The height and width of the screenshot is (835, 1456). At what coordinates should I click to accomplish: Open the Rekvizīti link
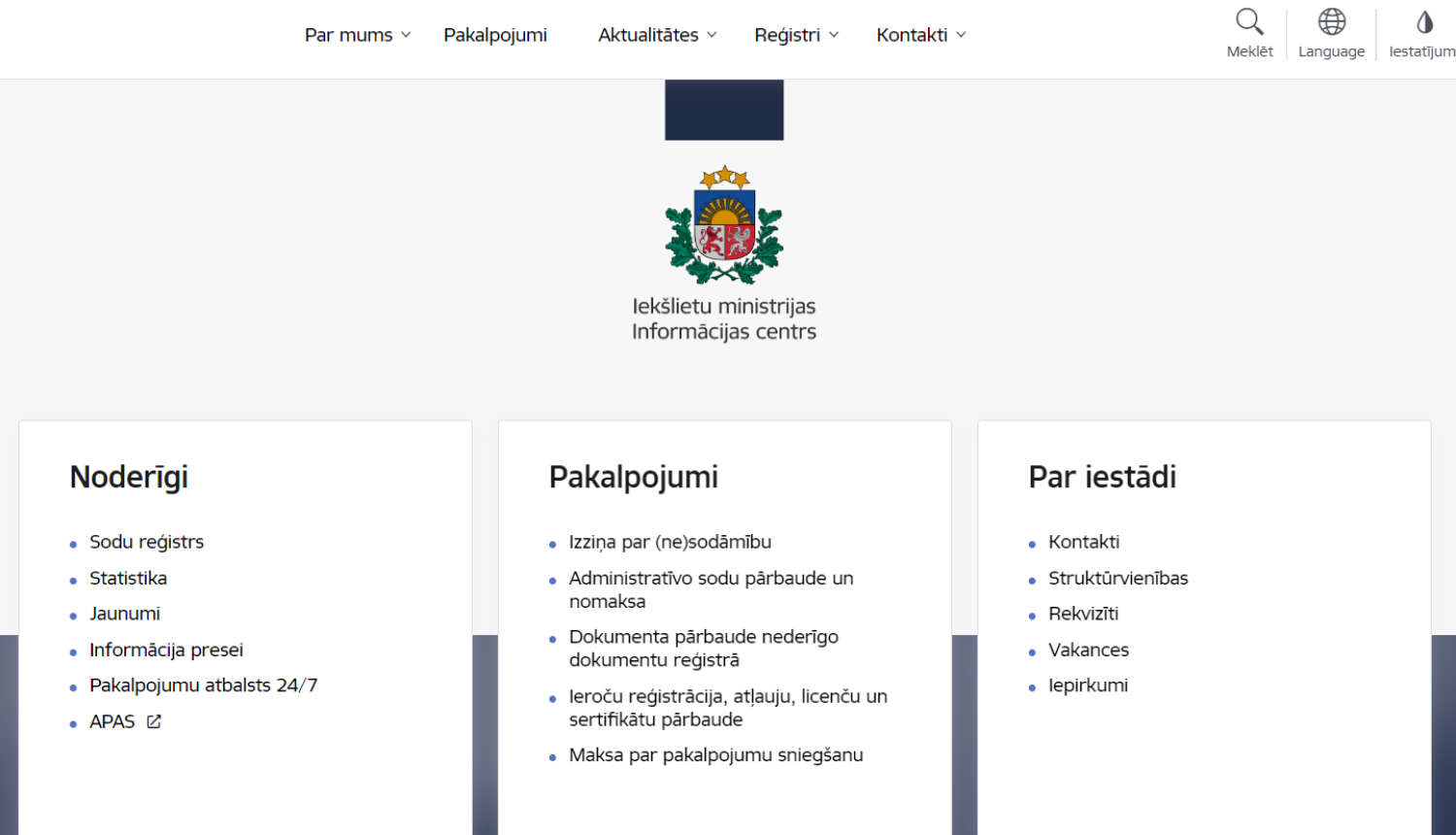[1083, 614]
